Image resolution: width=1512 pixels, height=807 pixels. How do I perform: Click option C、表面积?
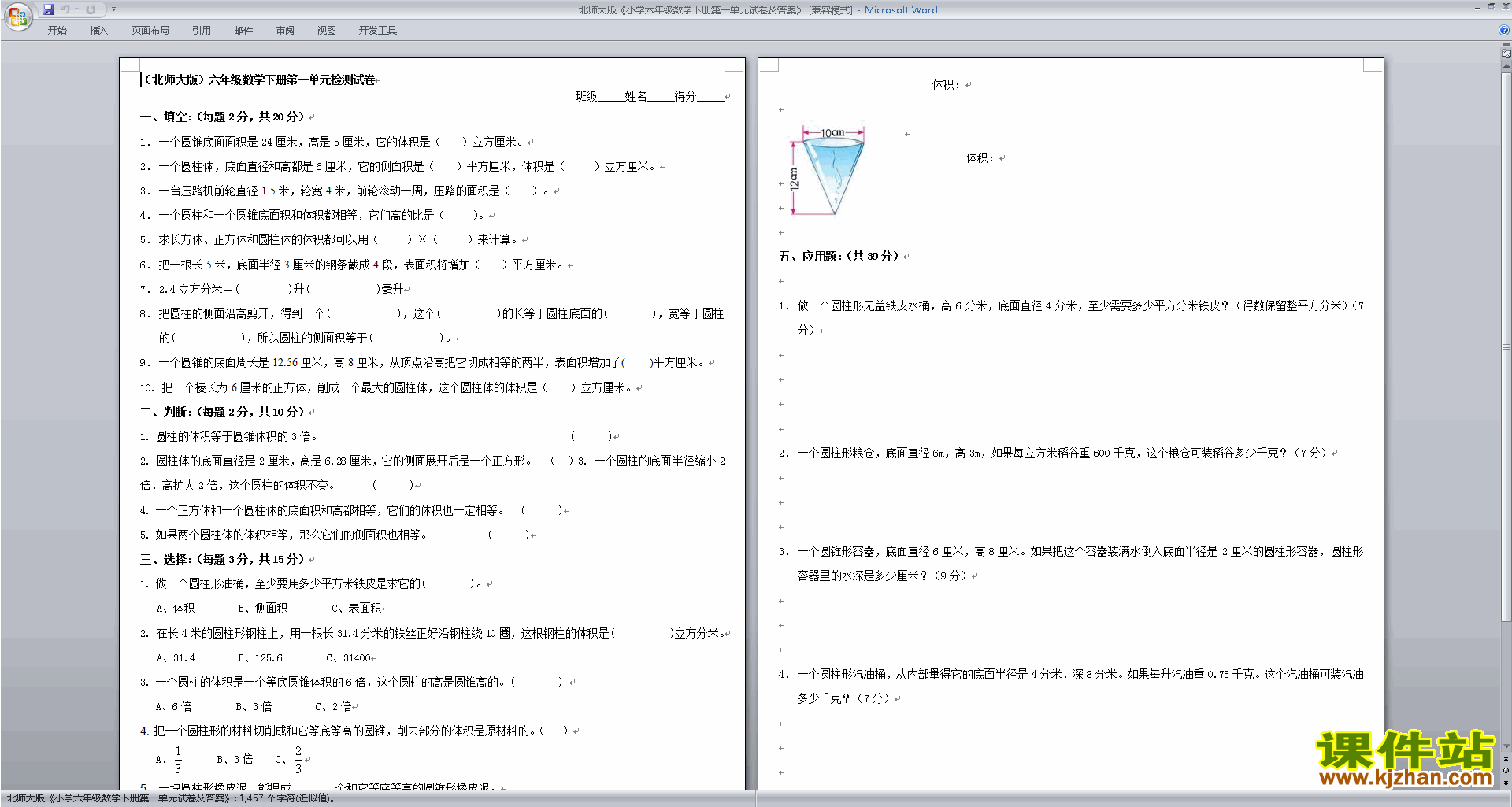[357, 609]
